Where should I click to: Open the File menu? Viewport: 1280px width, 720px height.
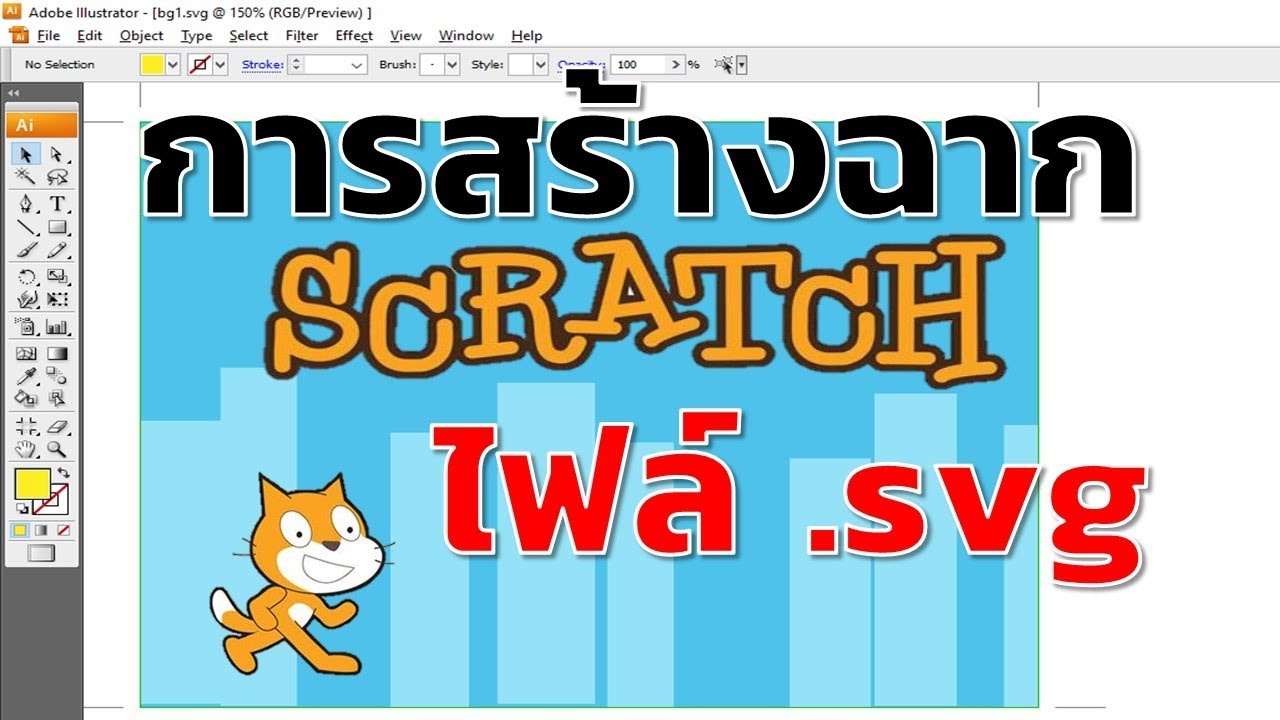tap(48, 35)
